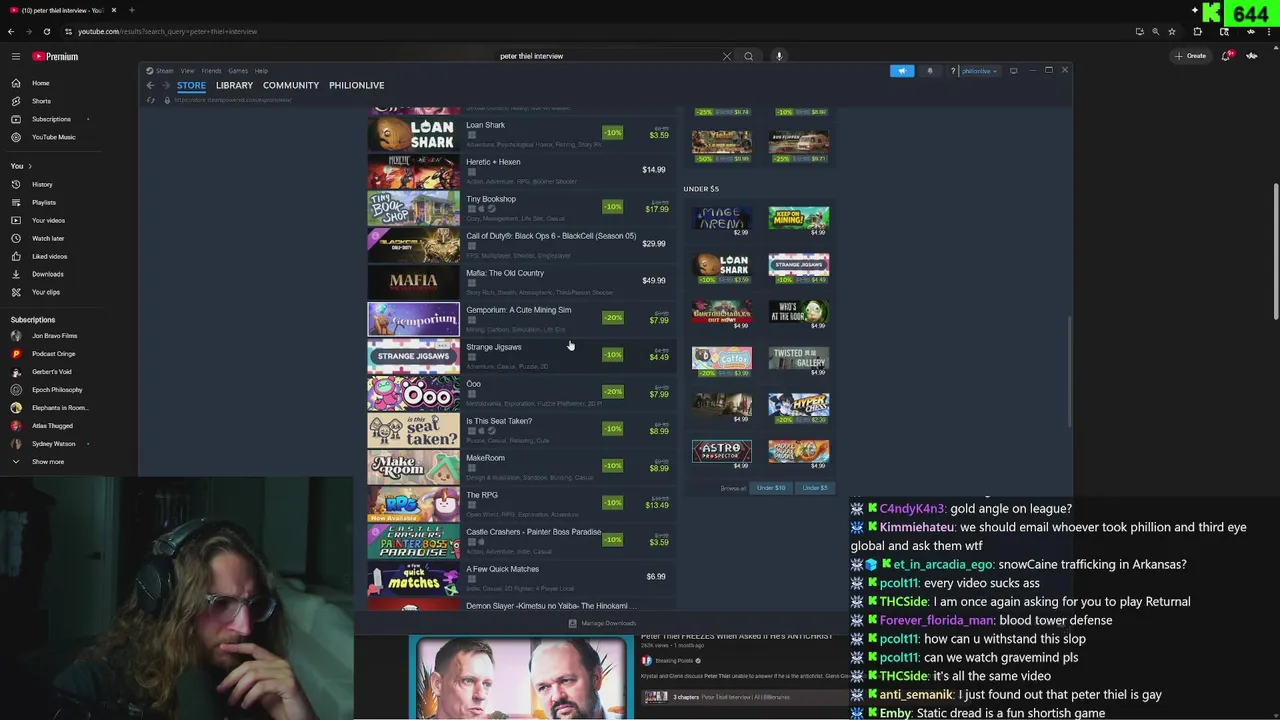Image resolution: width=1280 pixels, height=720 pixels.
Task: Open PHILIONLIVE profile tab in Steam
Action: pyautogui.click(x=357, y=85)
